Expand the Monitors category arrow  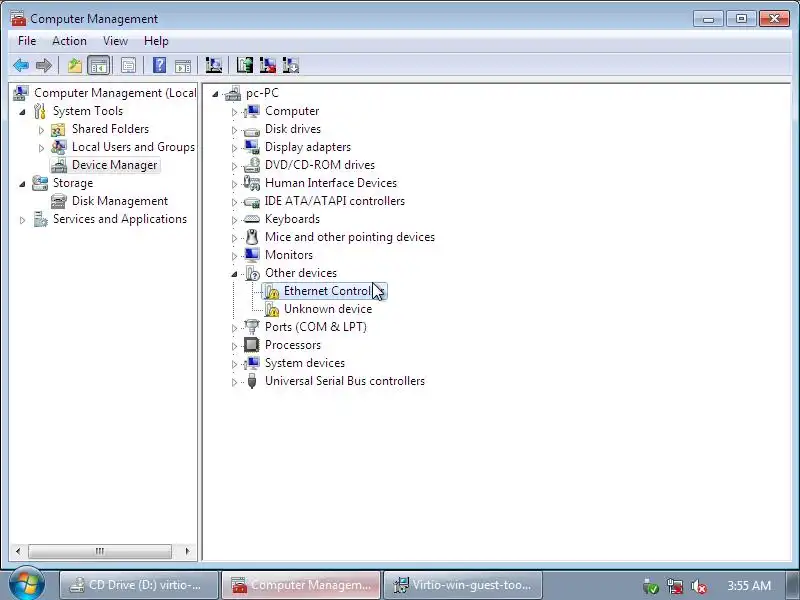(x=234, y=256)
